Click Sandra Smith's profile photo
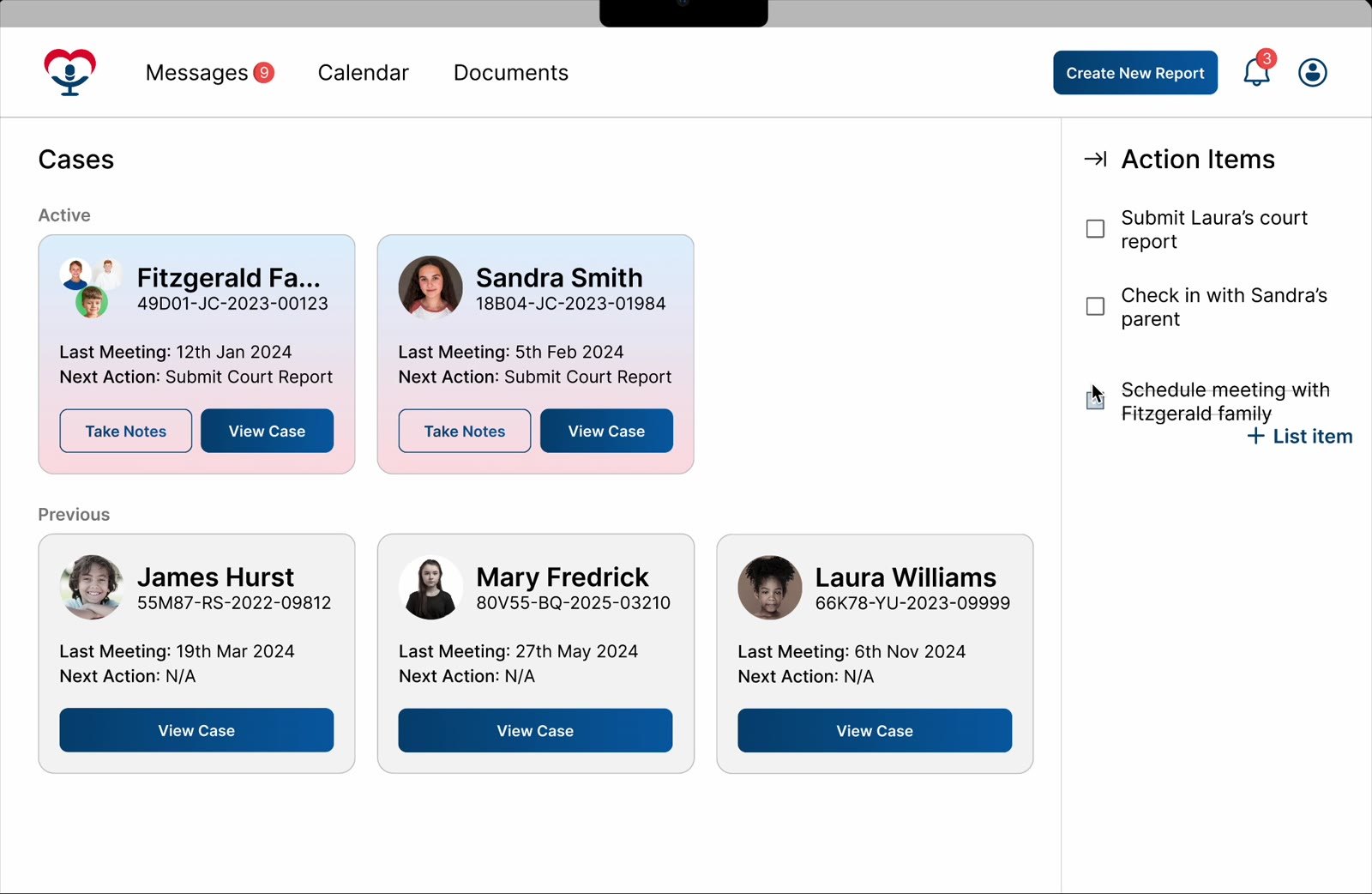The width and height of the screenshot is (1372, 894). point(430,287)
